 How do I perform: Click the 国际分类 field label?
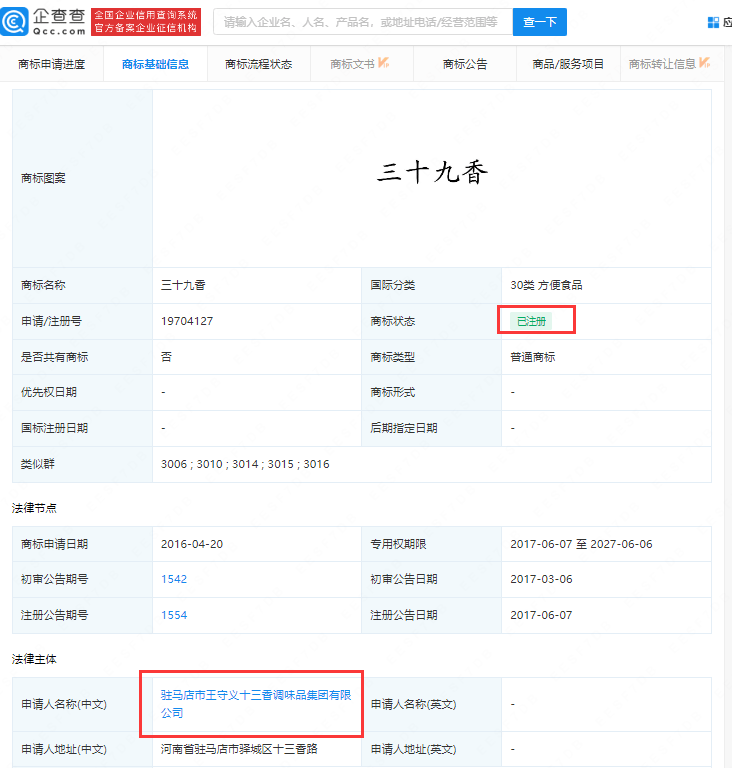(392, 285)
